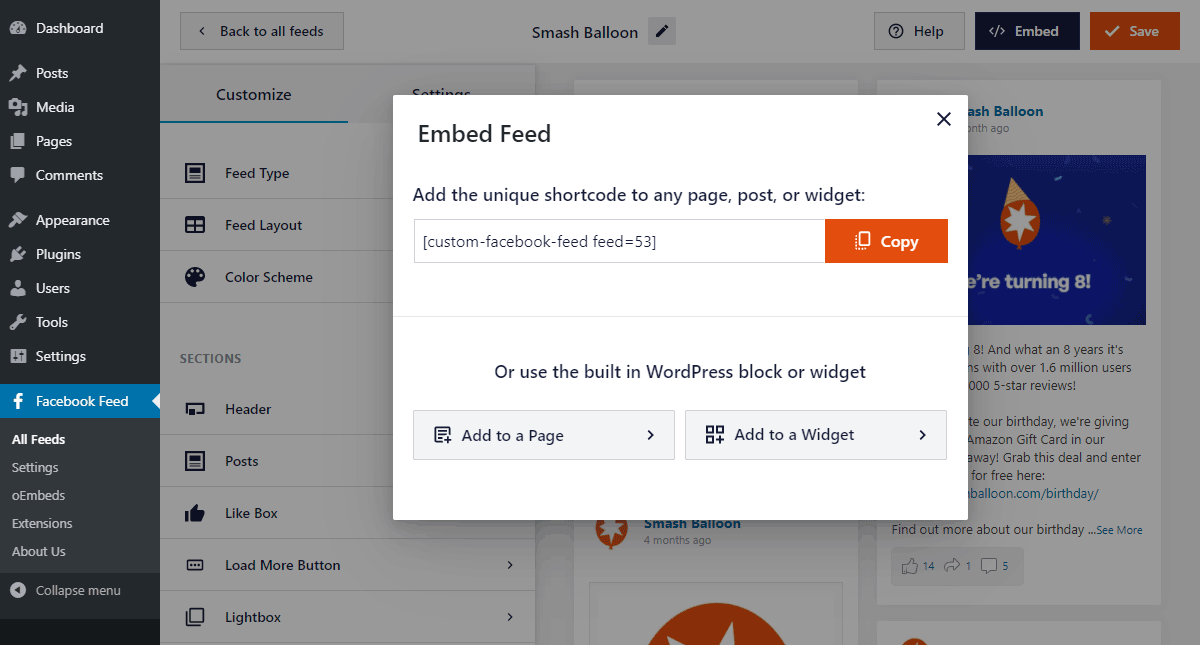Click the Feed Layout grid icon

[x=195, y=225]
